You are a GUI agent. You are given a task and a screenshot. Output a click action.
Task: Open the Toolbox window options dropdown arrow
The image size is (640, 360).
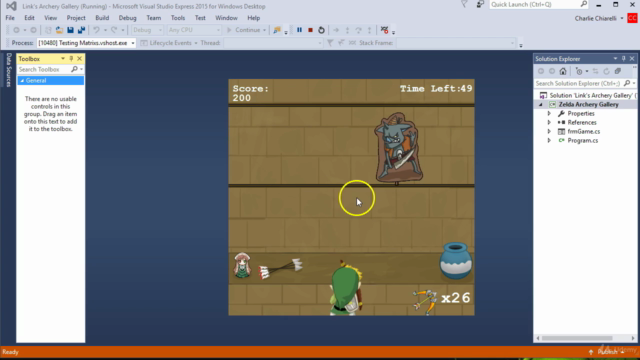point(63,59)
